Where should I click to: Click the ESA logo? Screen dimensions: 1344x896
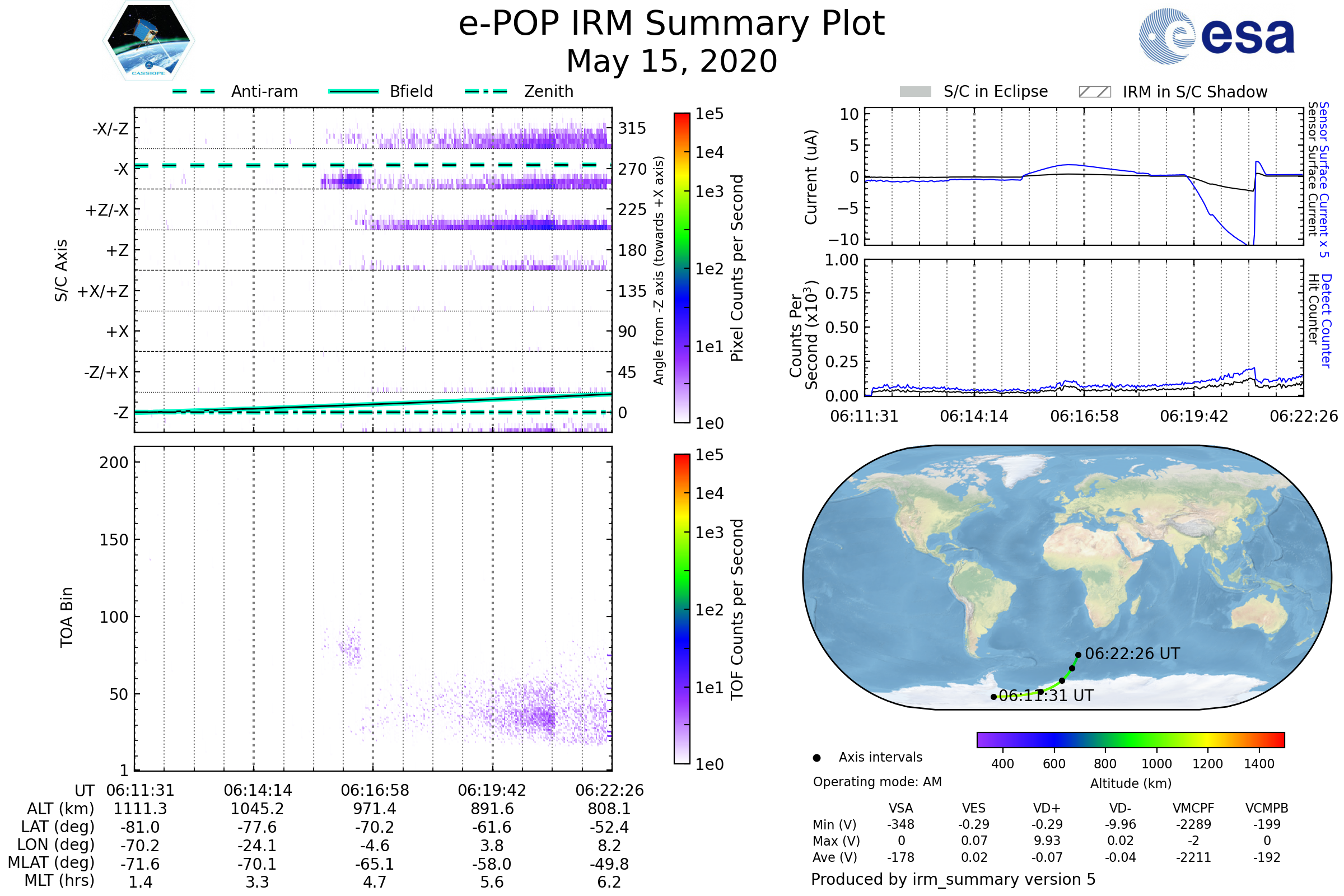pos(1216,36)
